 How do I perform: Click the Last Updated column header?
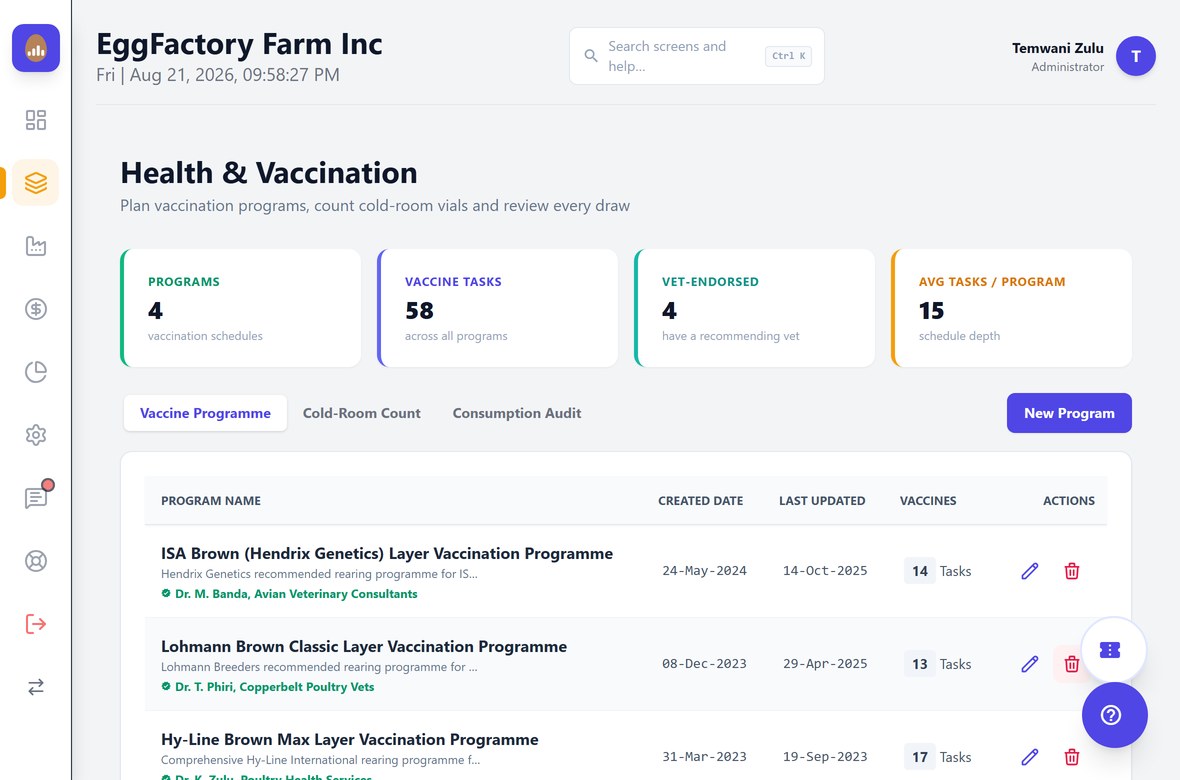point(822,501)
